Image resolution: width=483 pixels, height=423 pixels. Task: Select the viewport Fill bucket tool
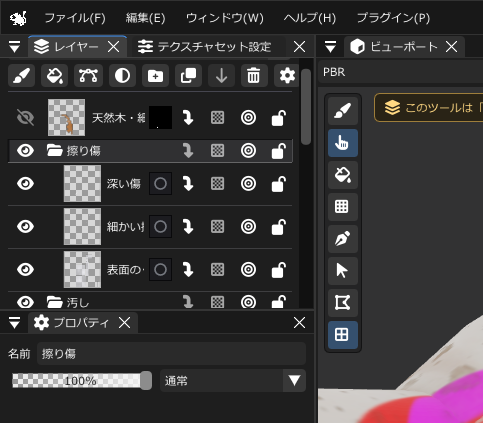tap(343, 175)
